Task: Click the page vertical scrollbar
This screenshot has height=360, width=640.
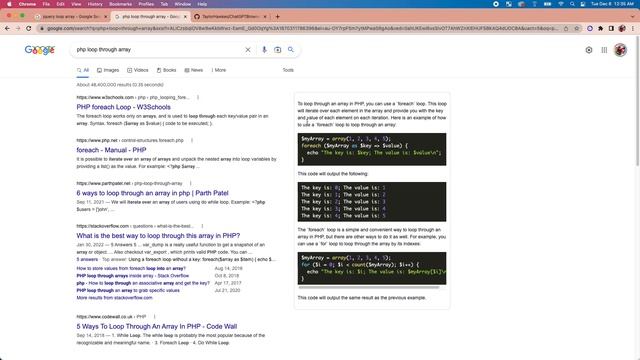Action: [x=638, y=101]
